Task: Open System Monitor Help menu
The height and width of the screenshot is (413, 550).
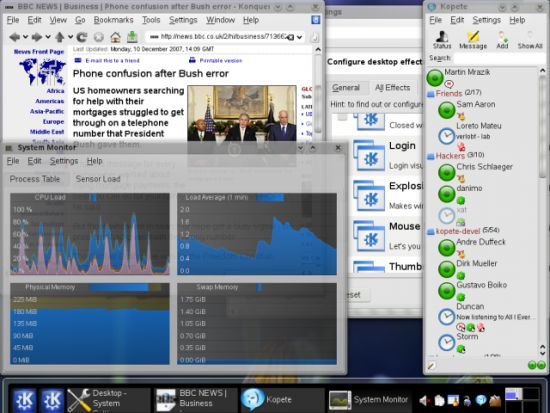Action: (x=94, y=161)
